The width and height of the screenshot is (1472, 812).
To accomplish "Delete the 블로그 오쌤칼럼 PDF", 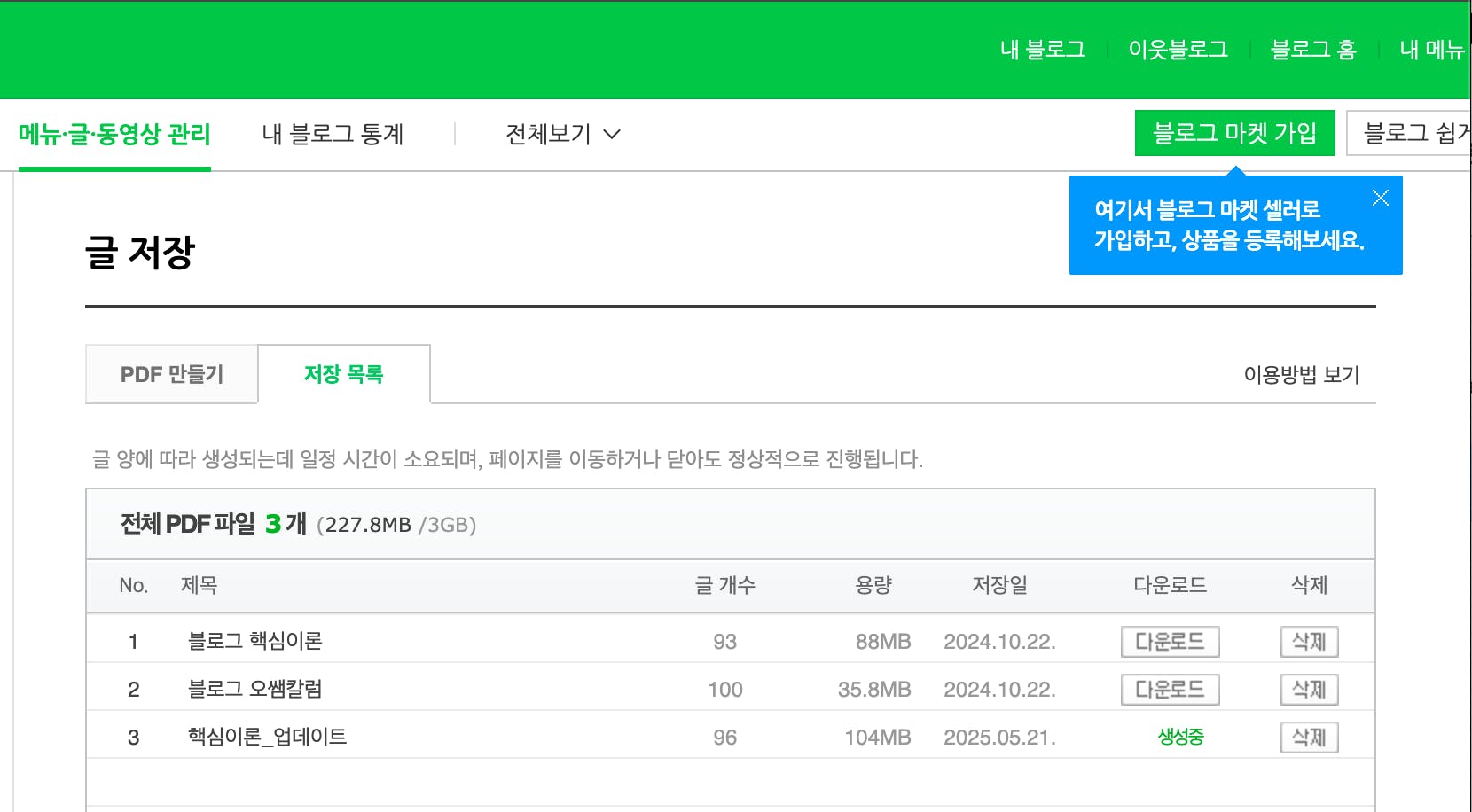I will [1309, 690].
